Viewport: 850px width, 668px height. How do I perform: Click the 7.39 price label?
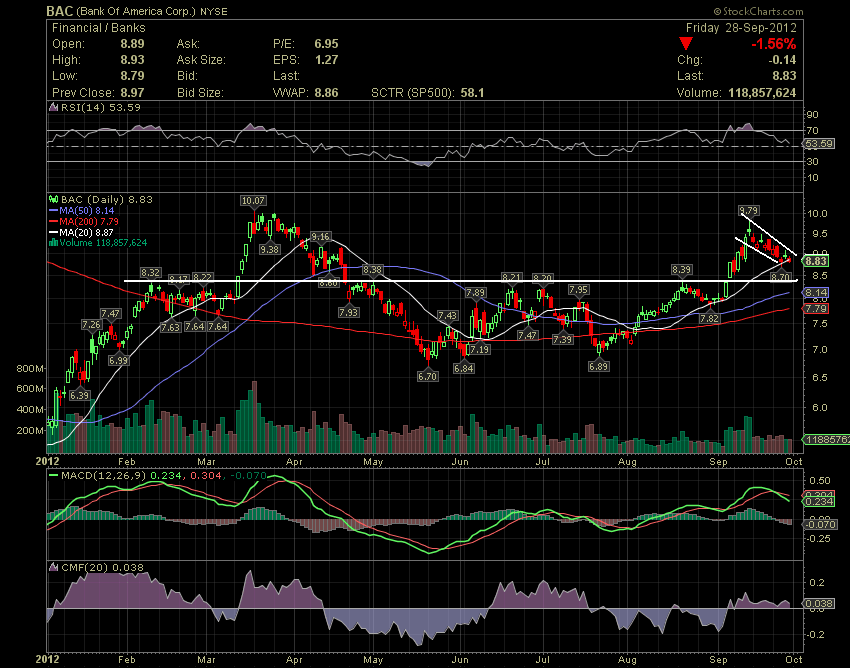click(x=562, y=339)
